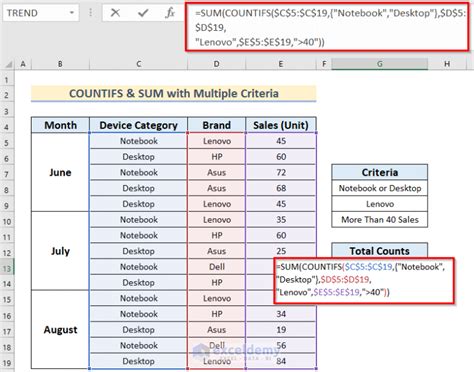Click the 'August' merged month cell
The height and width of the screenshot is (372, 474).
[x=60, y=330]
